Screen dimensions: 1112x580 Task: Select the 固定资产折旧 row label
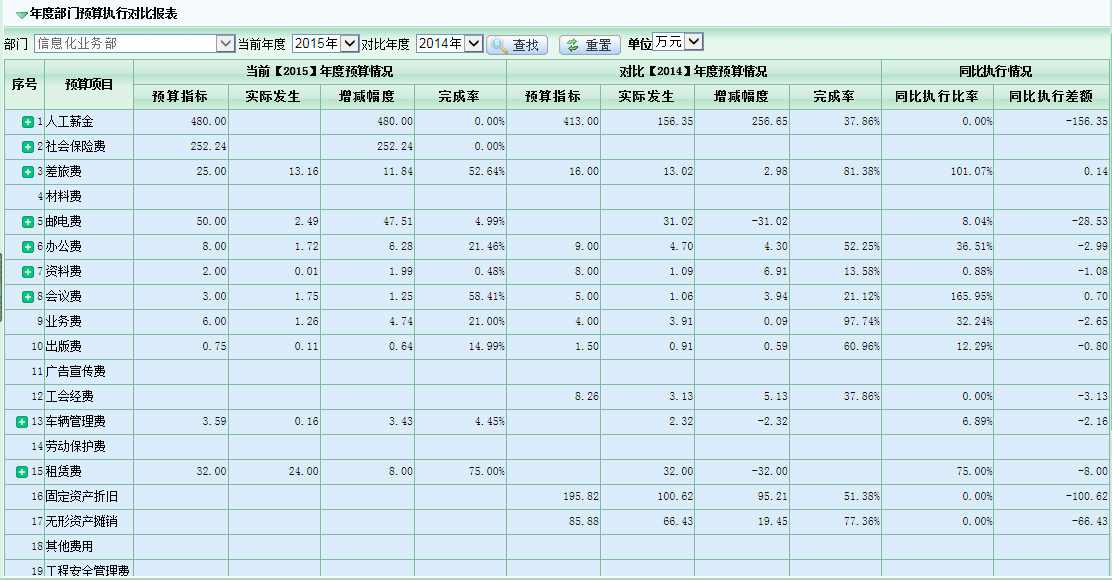click(x=82, y=497)
